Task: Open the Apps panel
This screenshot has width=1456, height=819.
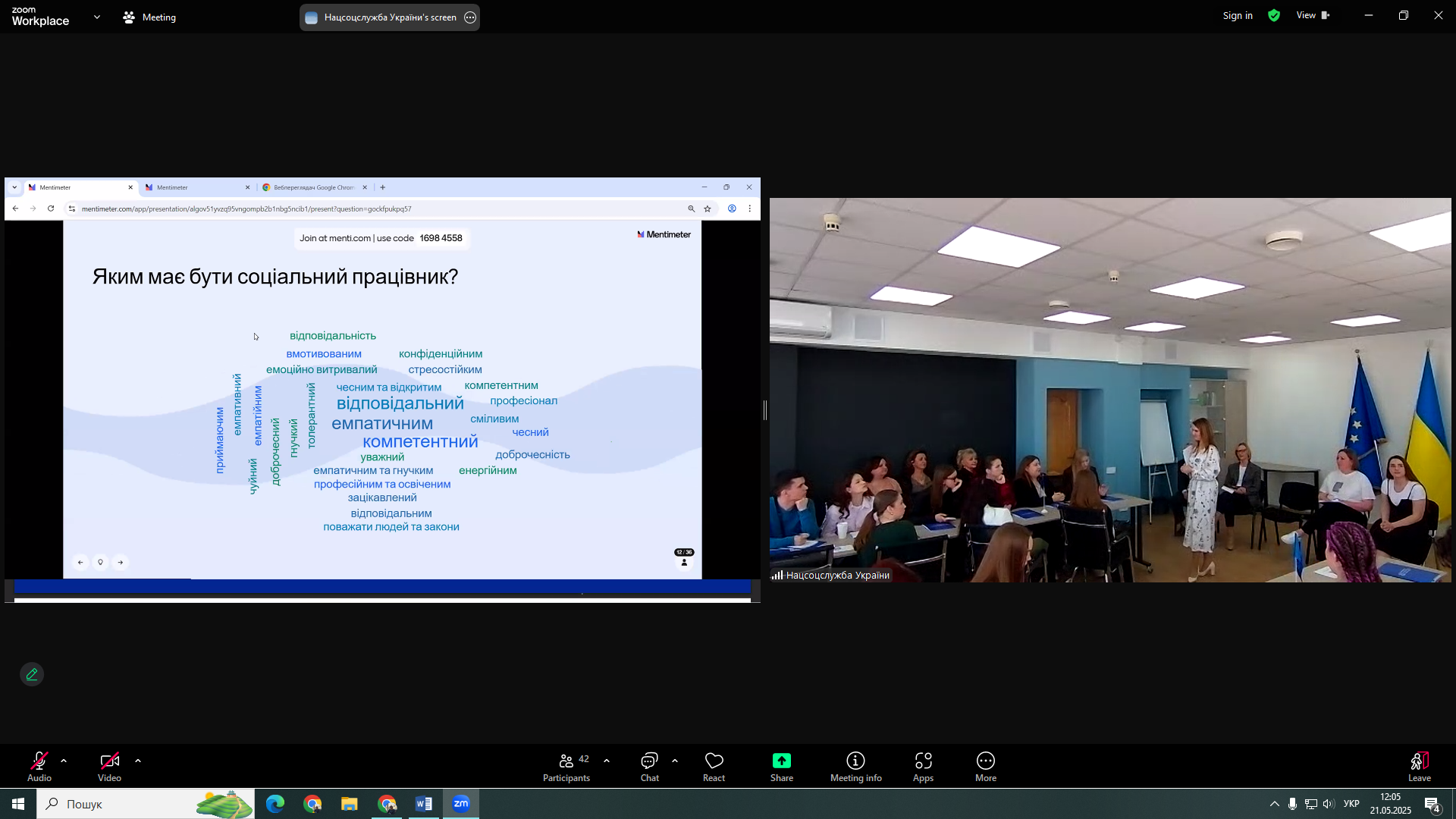Action: pyautogui.click(x=923, y=766)
